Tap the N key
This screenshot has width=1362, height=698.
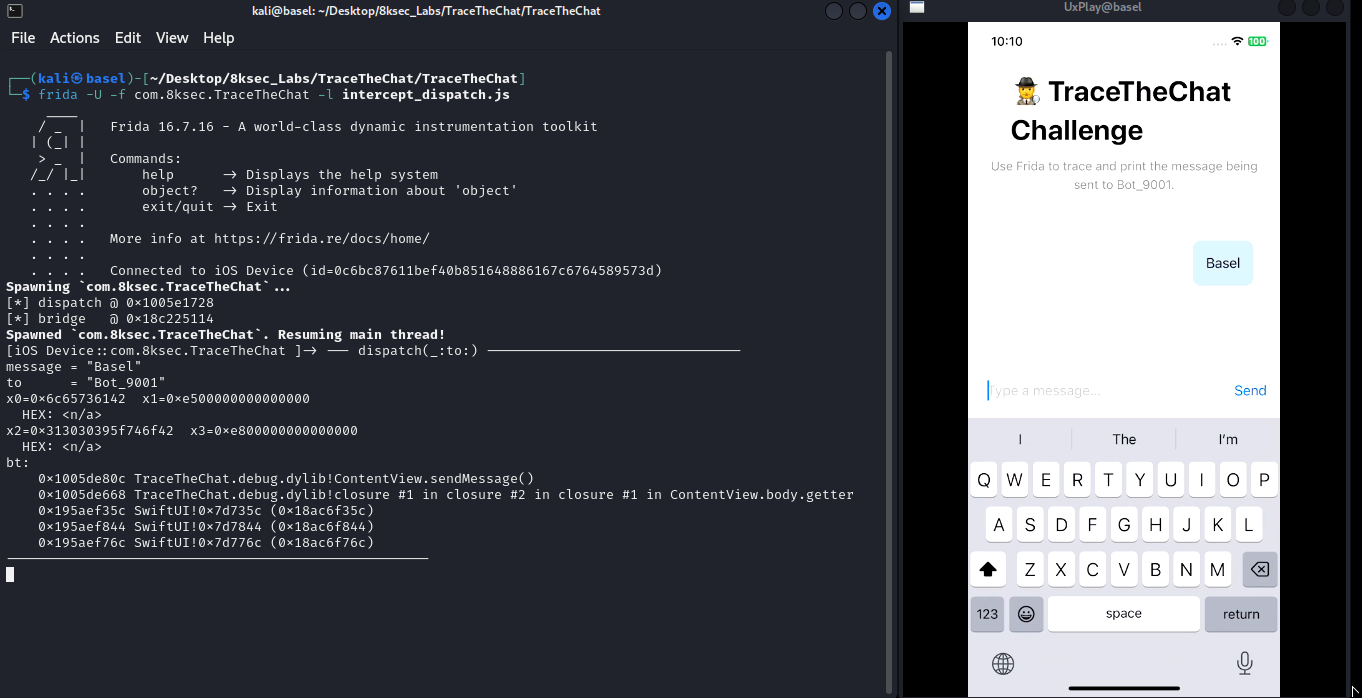pyautogui.click(x=1186, y=570)
